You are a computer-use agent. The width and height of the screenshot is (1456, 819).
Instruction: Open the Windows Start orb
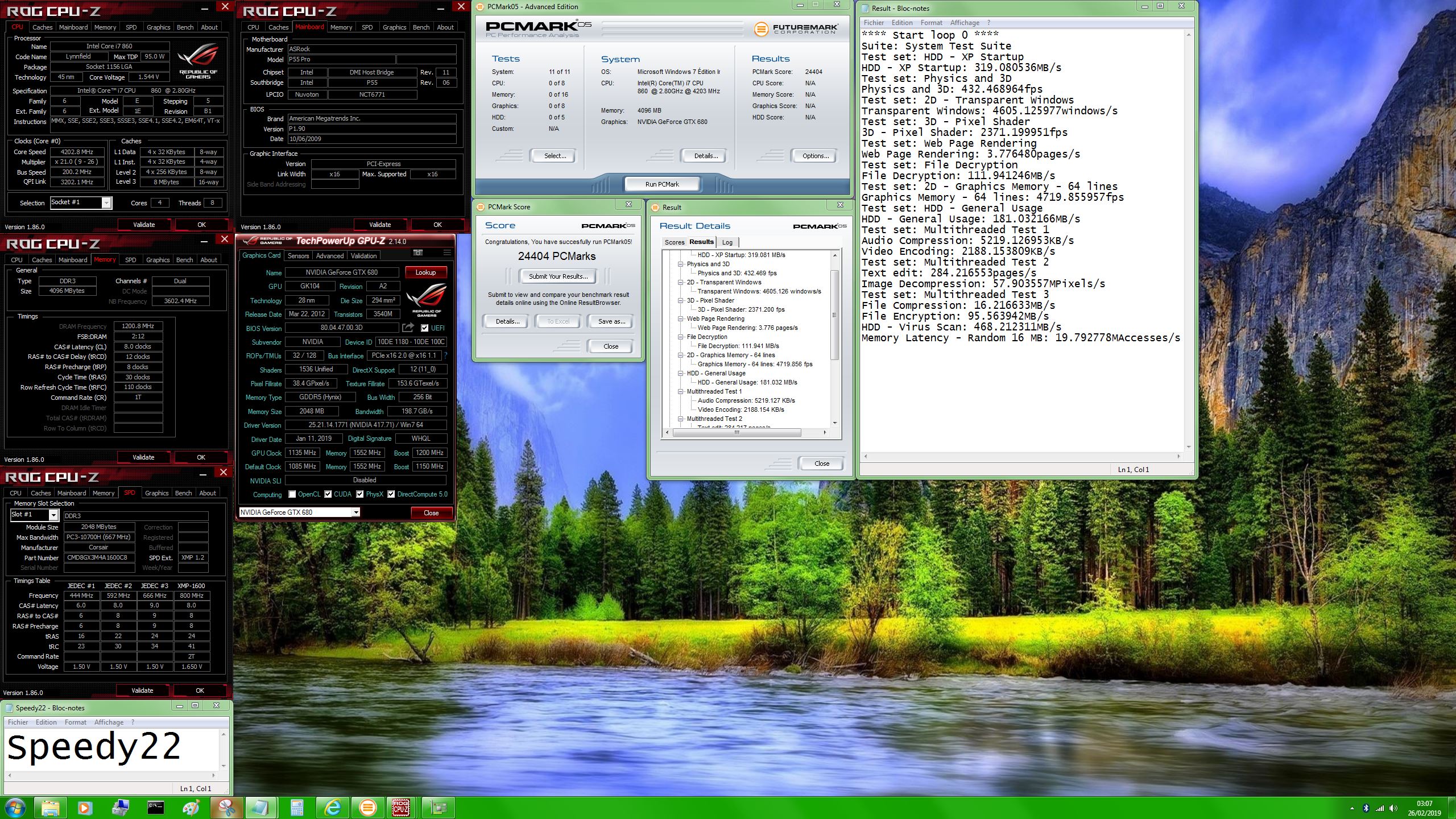[15, 808]
